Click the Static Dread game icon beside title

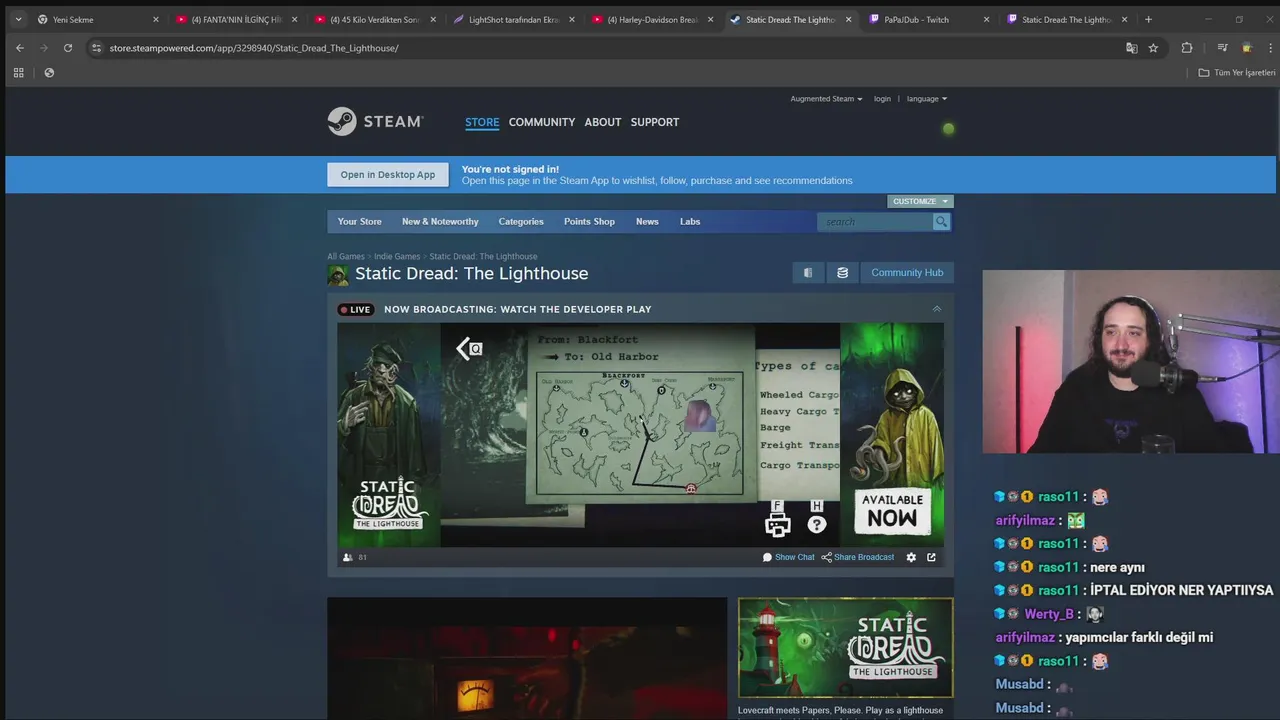pos(338,274)
